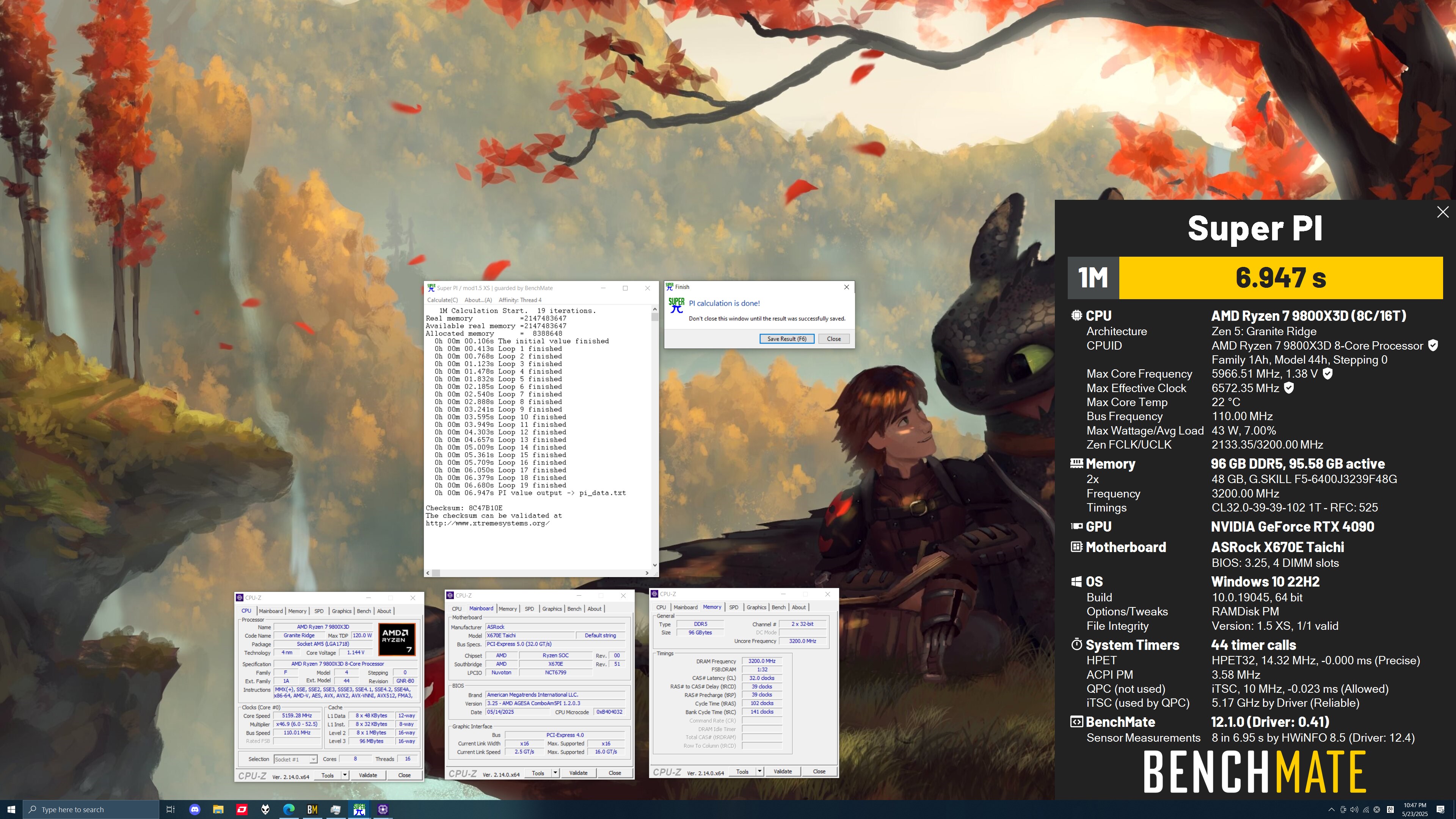Screen dimensions: 1456x819
Task: Click the gray X circle tray icon
Action: click(x=1377, y=810)
